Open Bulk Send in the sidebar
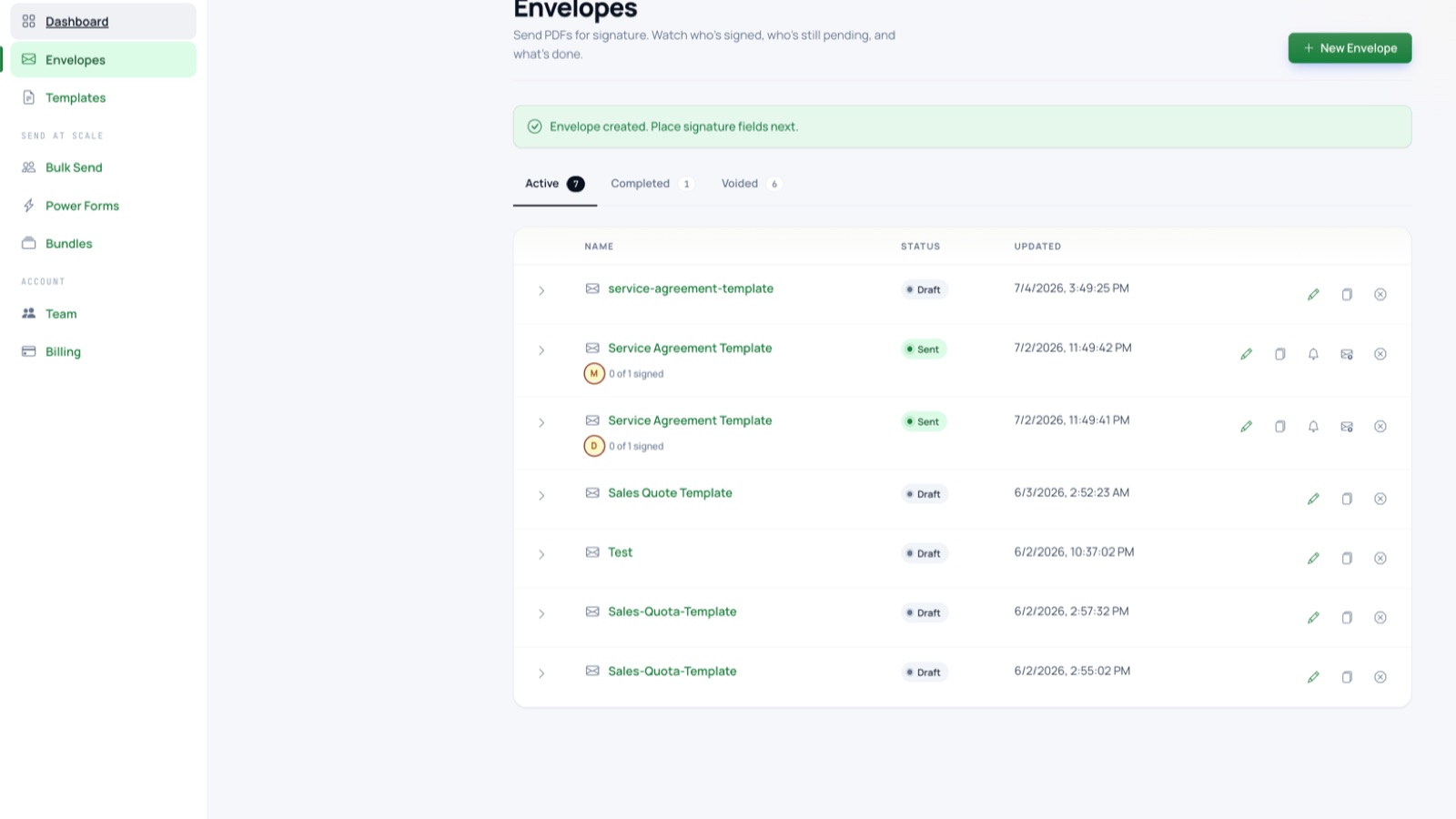Viewport: 1456px width, 819px height. tap(74, 167)
